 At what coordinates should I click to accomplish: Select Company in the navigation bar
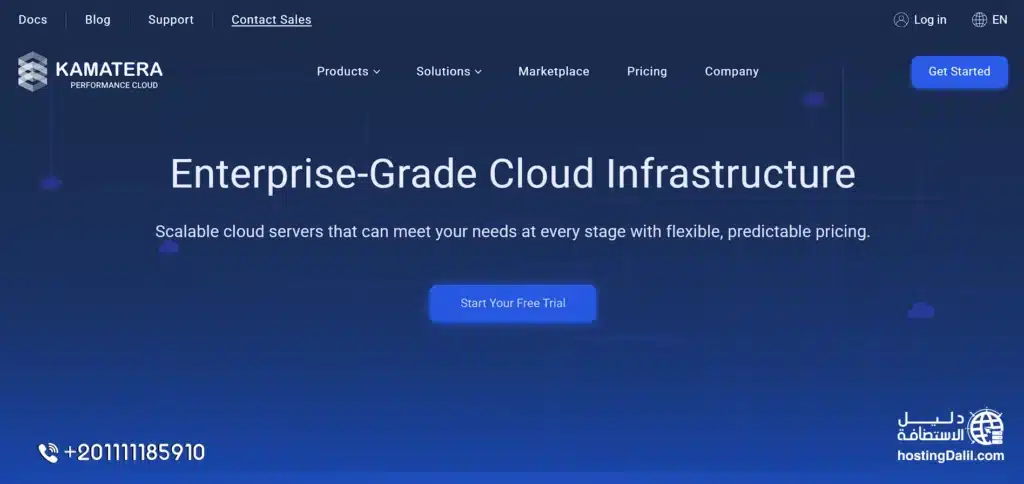731,72
